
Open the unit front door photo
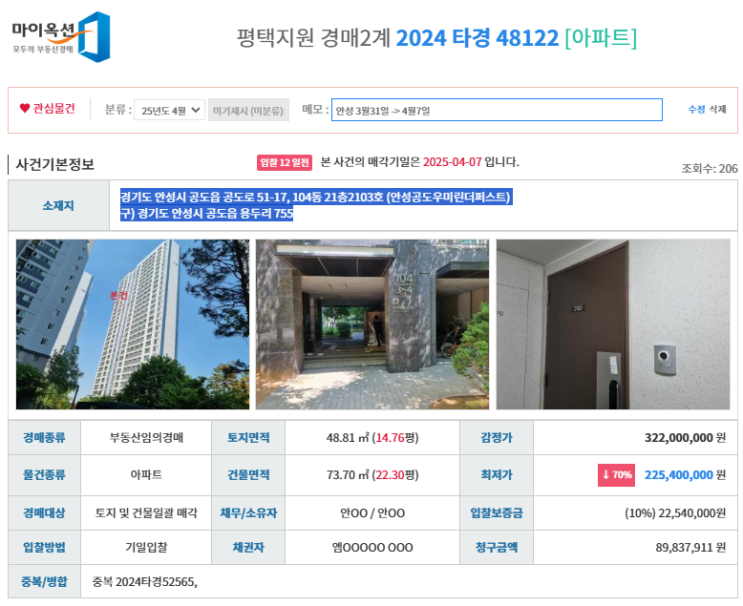pyautogui.click(x=613, y=324)
